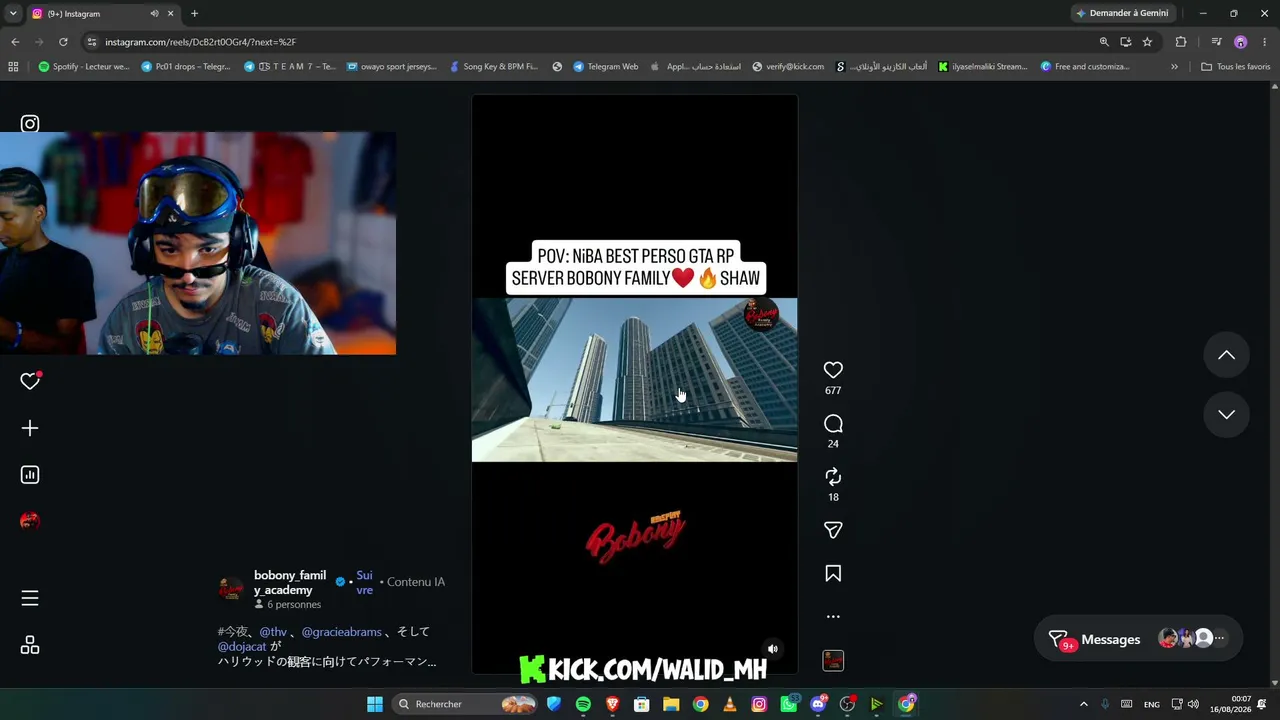The height and width of the screenshot is (720, 1280).
Task: Click the Contenu IA label
Action: [416, 582]
